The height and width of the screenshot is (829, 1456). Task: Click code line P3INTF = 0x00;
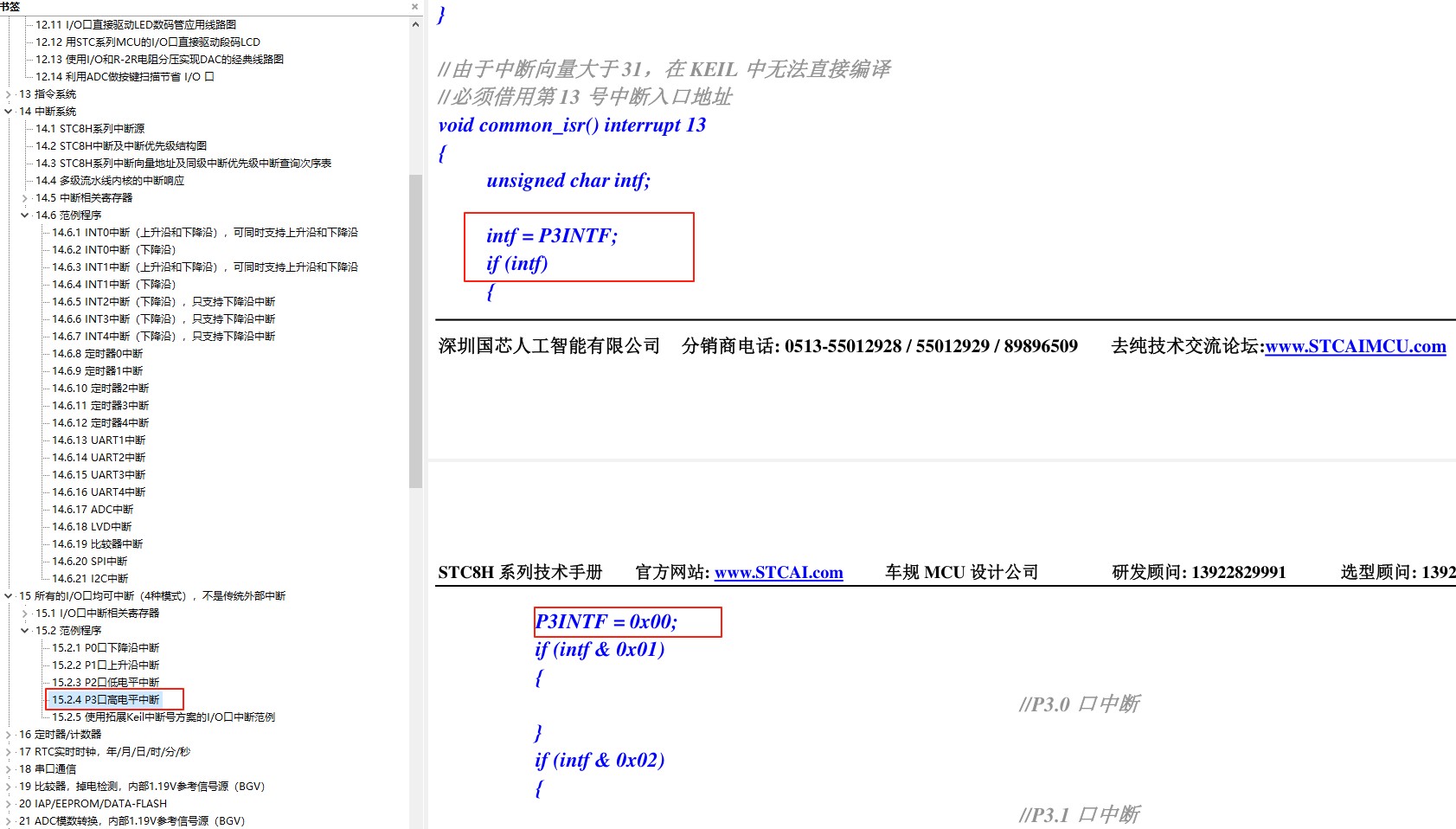pos(606,622)
